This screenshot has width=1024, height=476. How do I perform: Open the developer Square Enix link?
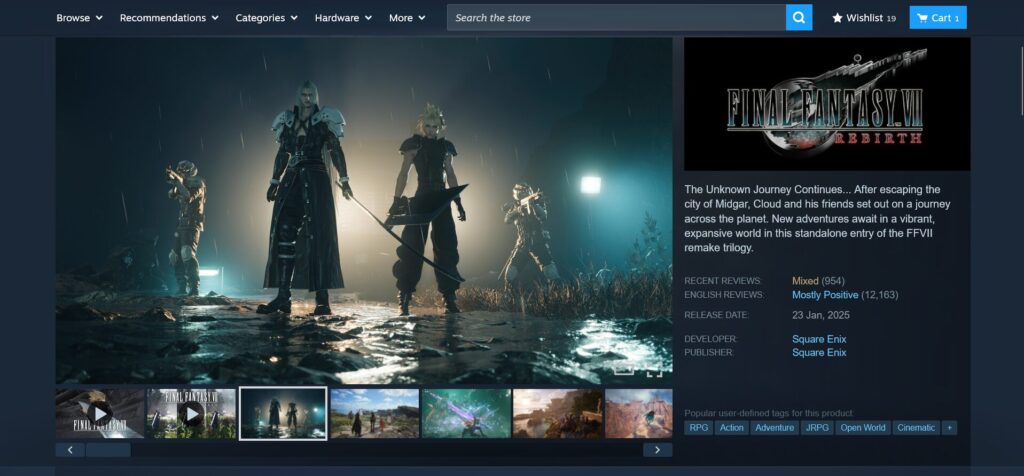[x=819, y=339]
